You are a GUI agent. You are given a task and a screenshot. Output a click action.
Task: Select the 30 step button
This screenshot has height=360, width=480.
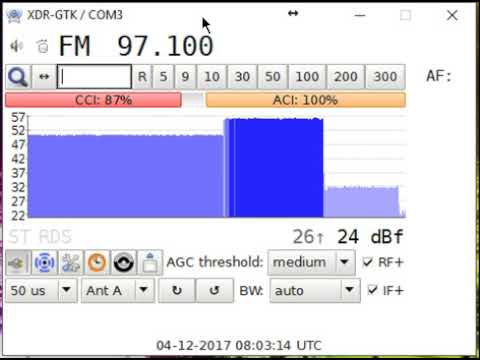(x=242, y=77)
